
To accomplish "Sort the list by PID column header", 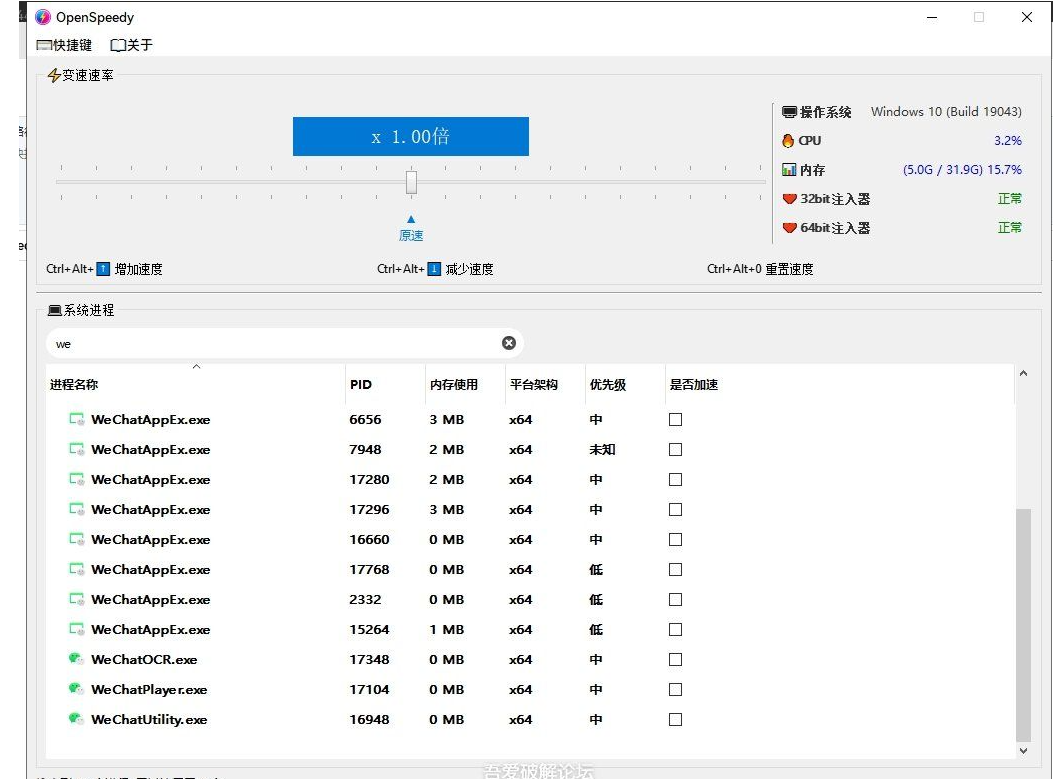I will tap(361, 385).
